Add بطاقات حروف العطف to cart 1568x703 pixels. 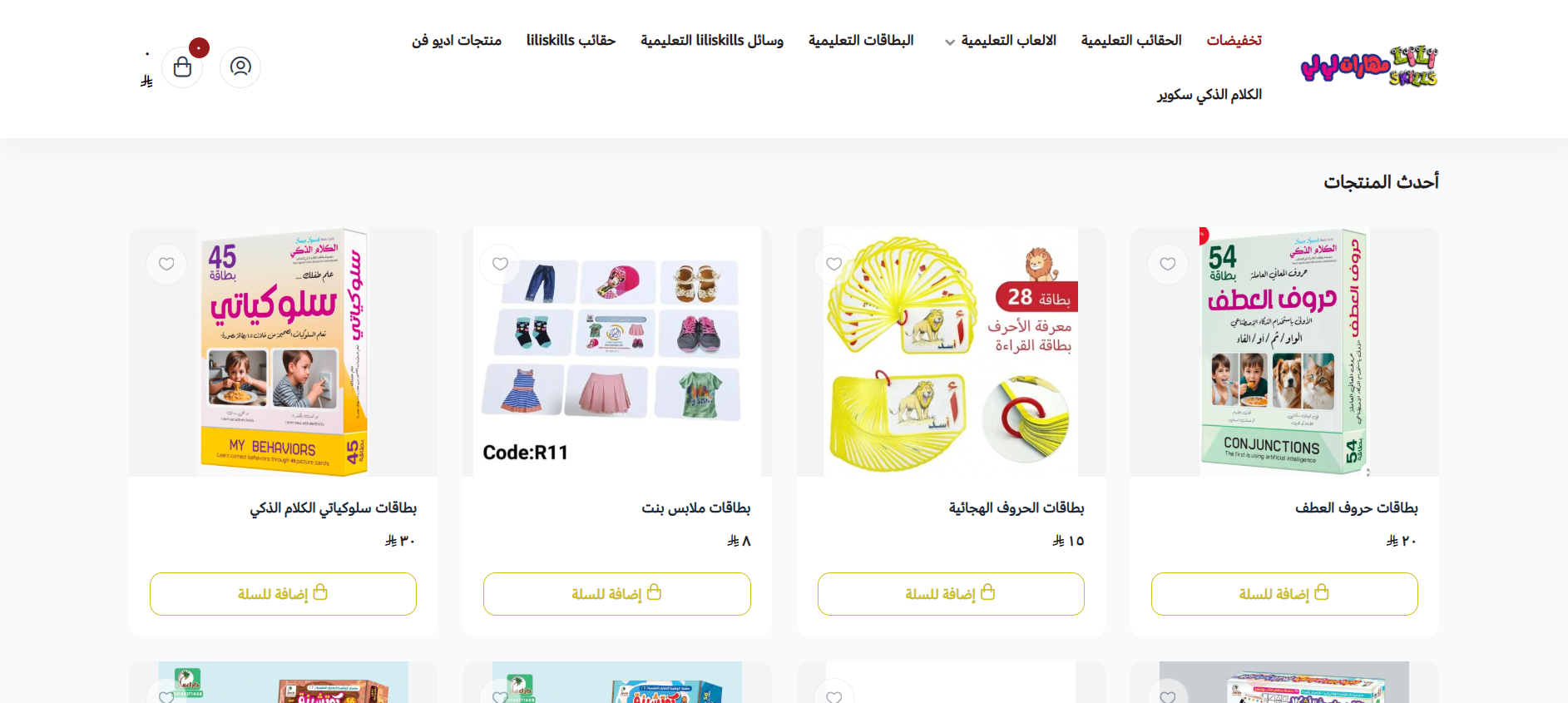[x=1284, y=594]
